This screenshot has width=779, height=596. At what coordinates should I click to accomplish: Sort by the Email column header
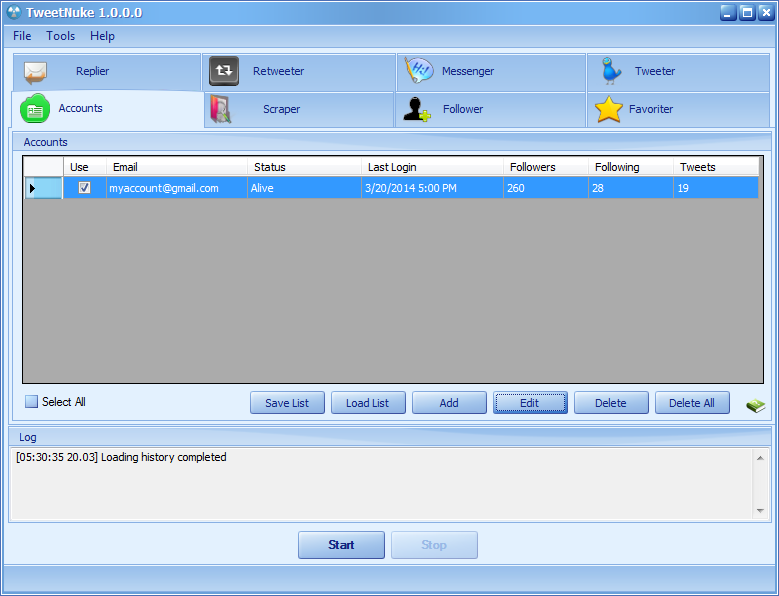177,167
